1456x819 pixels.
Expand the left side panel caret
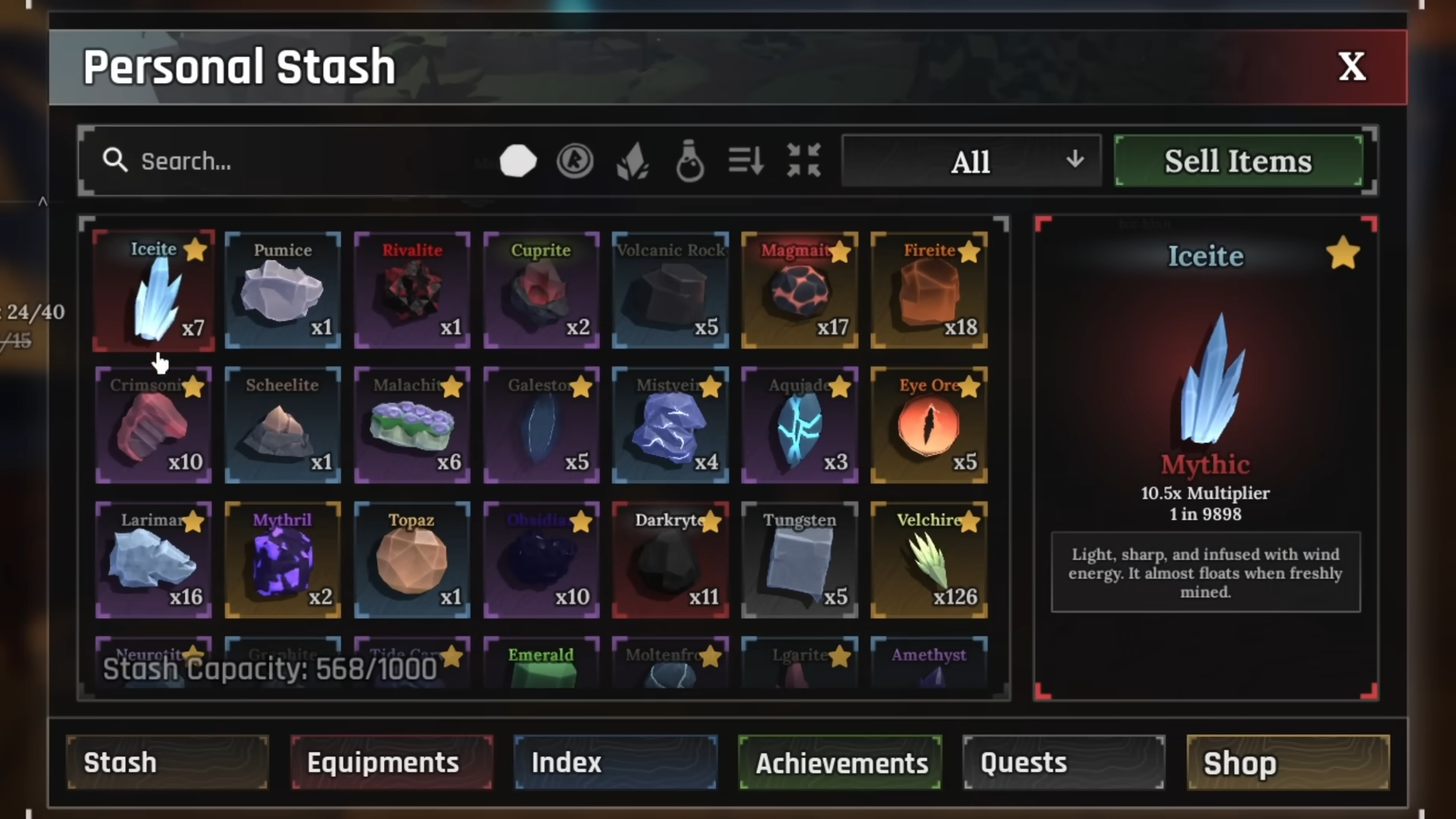point(42,202)
